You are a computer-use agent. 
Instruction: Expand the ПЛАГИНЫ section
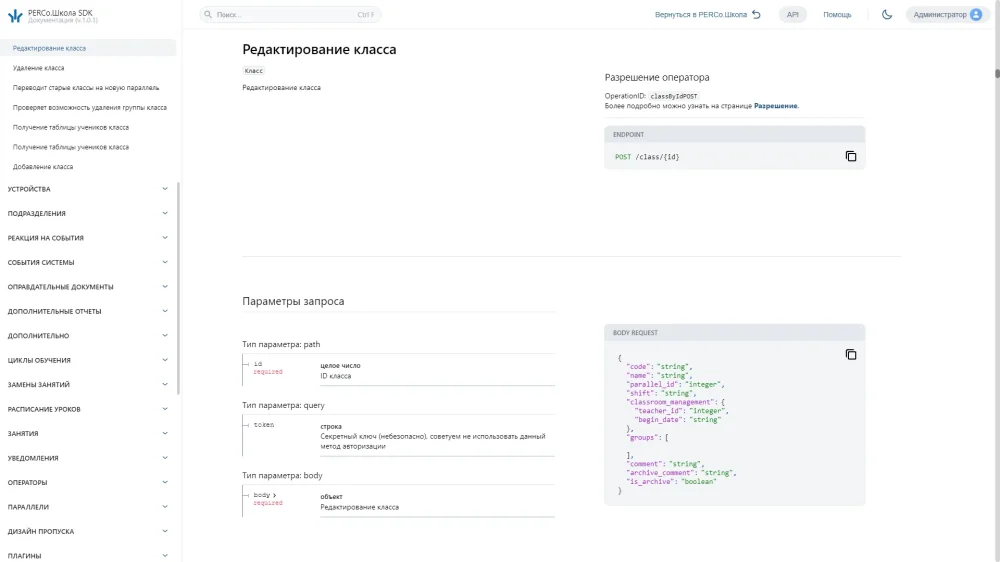(x=87, y=556)
